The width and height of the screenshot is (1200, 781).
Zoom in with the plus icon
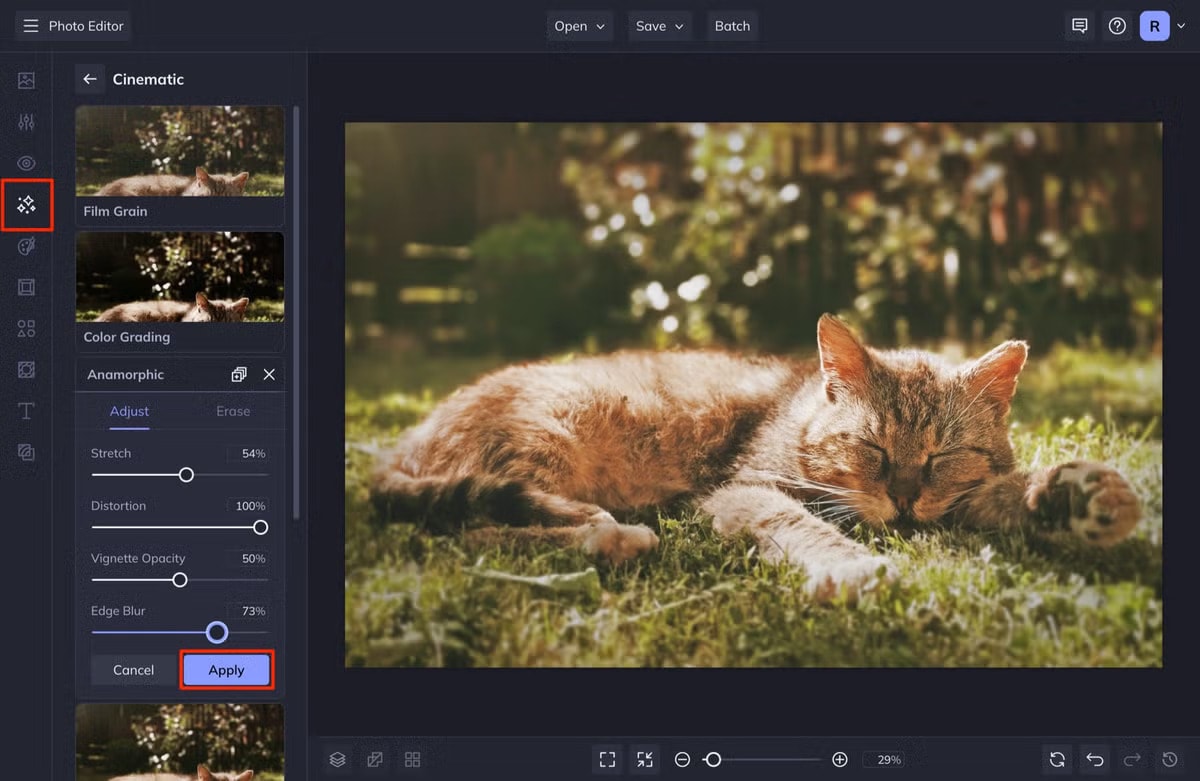coord(840,760)
